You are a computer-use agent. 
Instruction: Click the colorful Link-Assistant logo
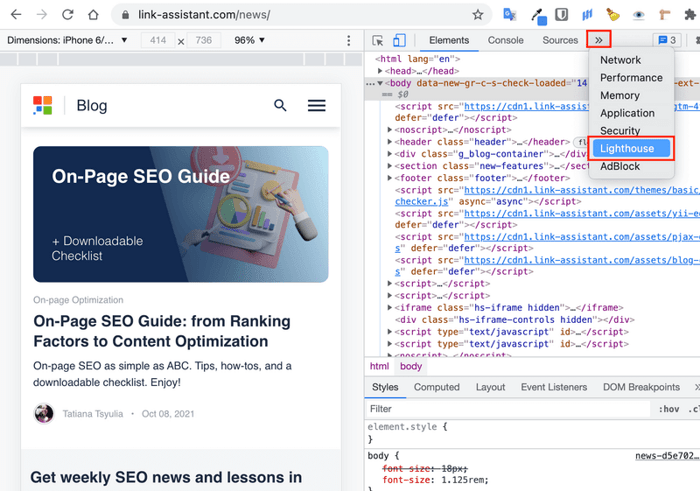click(43, 105)
